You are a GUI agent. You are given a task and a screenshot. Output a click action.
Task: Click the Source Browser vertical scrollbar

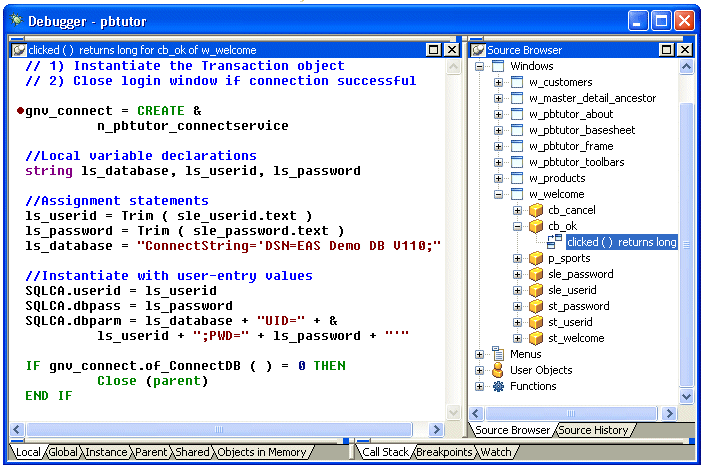click(687, 240)
